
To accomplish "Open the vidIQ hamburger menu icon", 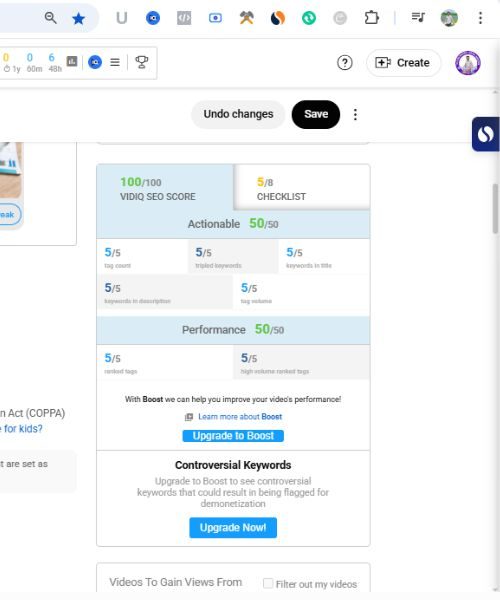I will coord(115,62).
